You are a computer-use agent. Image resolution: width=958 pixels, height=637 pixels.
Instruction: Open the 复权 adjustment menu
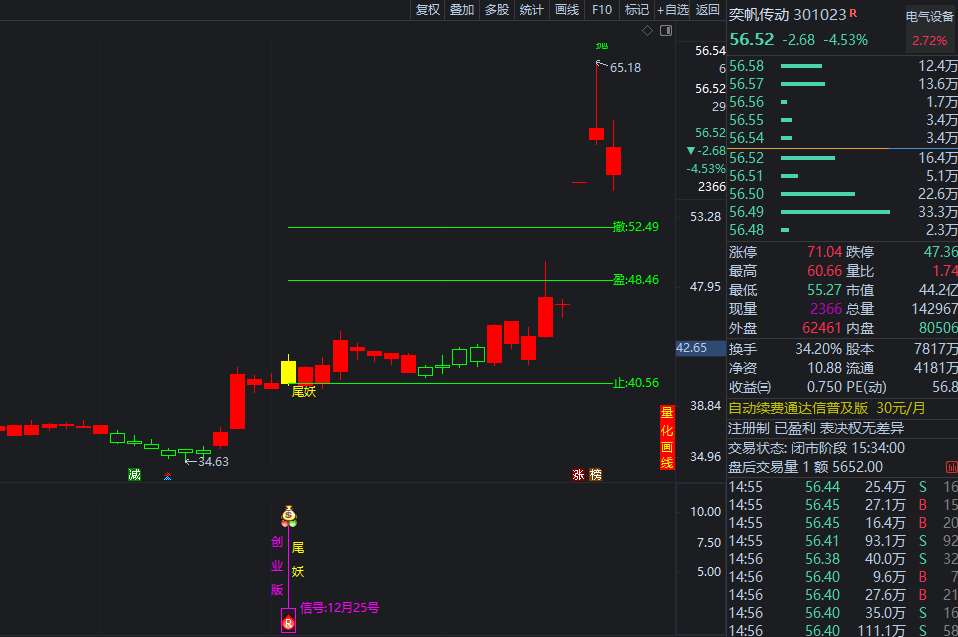pos(428,10)
